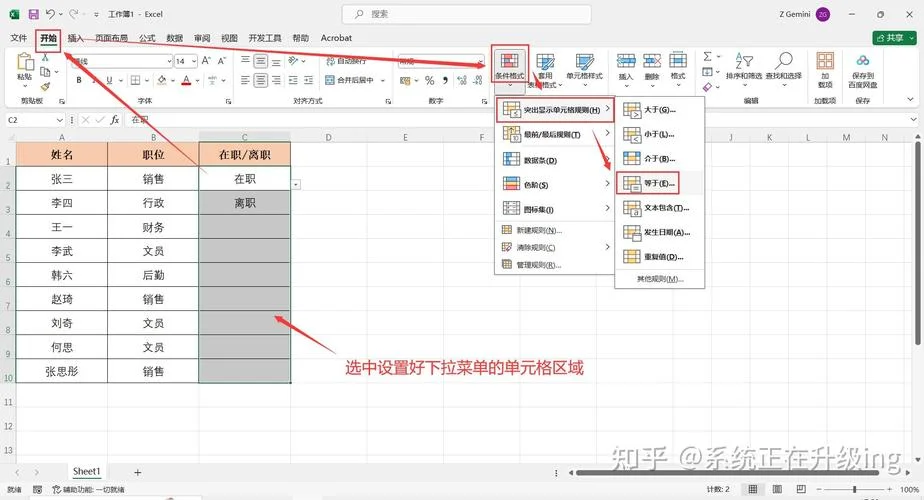Open the cell C2 data validation dropdown arrow
Screen dimensions: 924x500
296,185
